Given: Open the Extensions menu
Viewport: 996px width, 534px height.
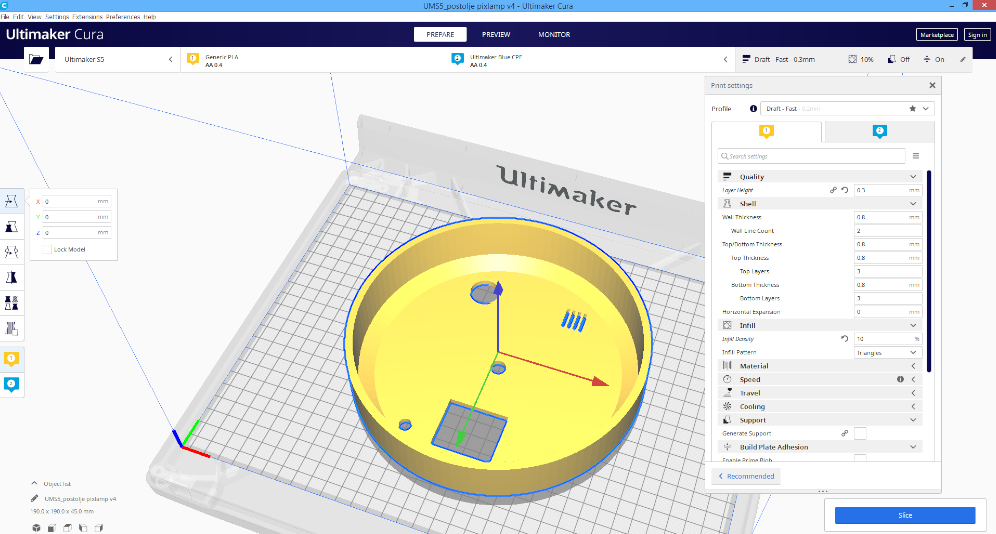Looking at the screenshot, I should 88,17.
